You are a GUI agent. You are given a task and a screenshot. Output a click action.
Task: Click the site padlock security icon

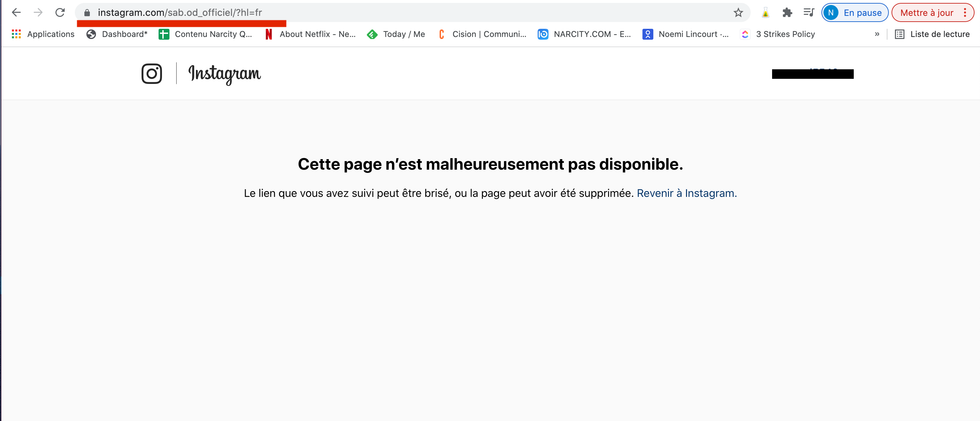tap(87, 13)
